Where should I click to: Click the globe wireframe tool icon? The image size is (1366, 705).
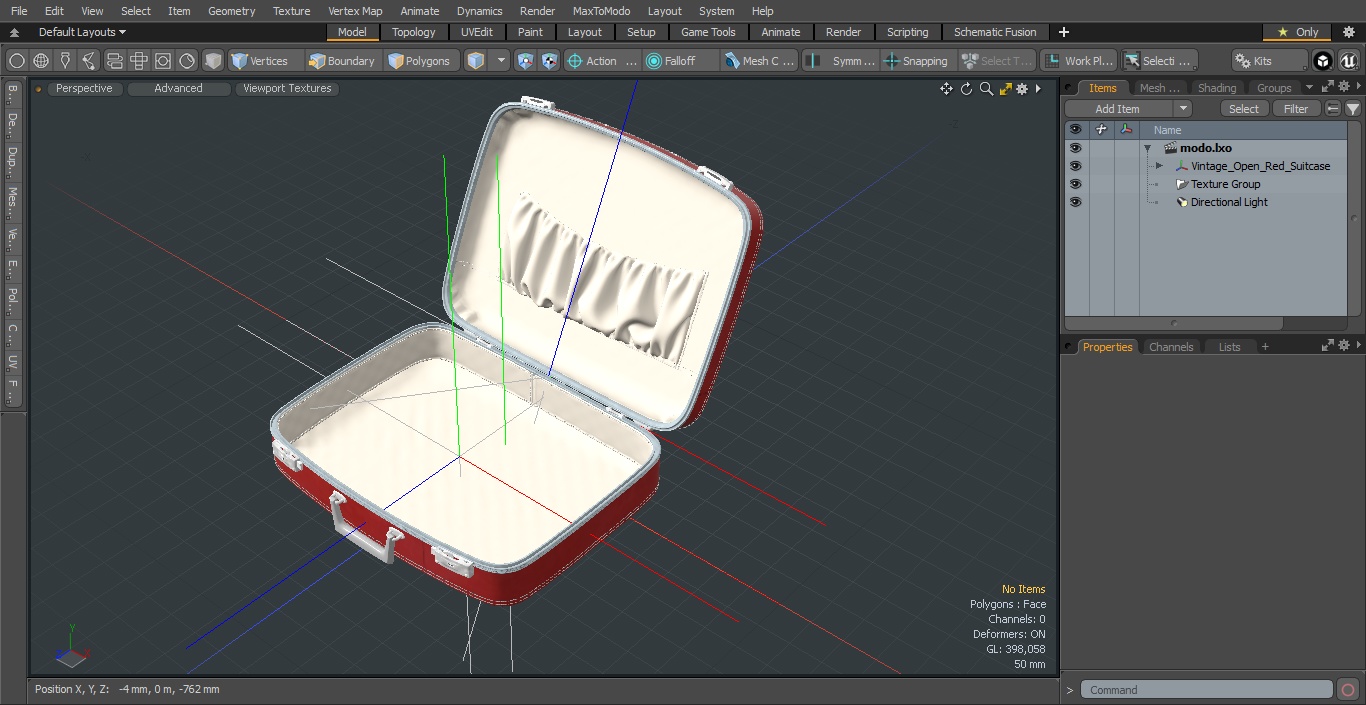tap(41, 61)
